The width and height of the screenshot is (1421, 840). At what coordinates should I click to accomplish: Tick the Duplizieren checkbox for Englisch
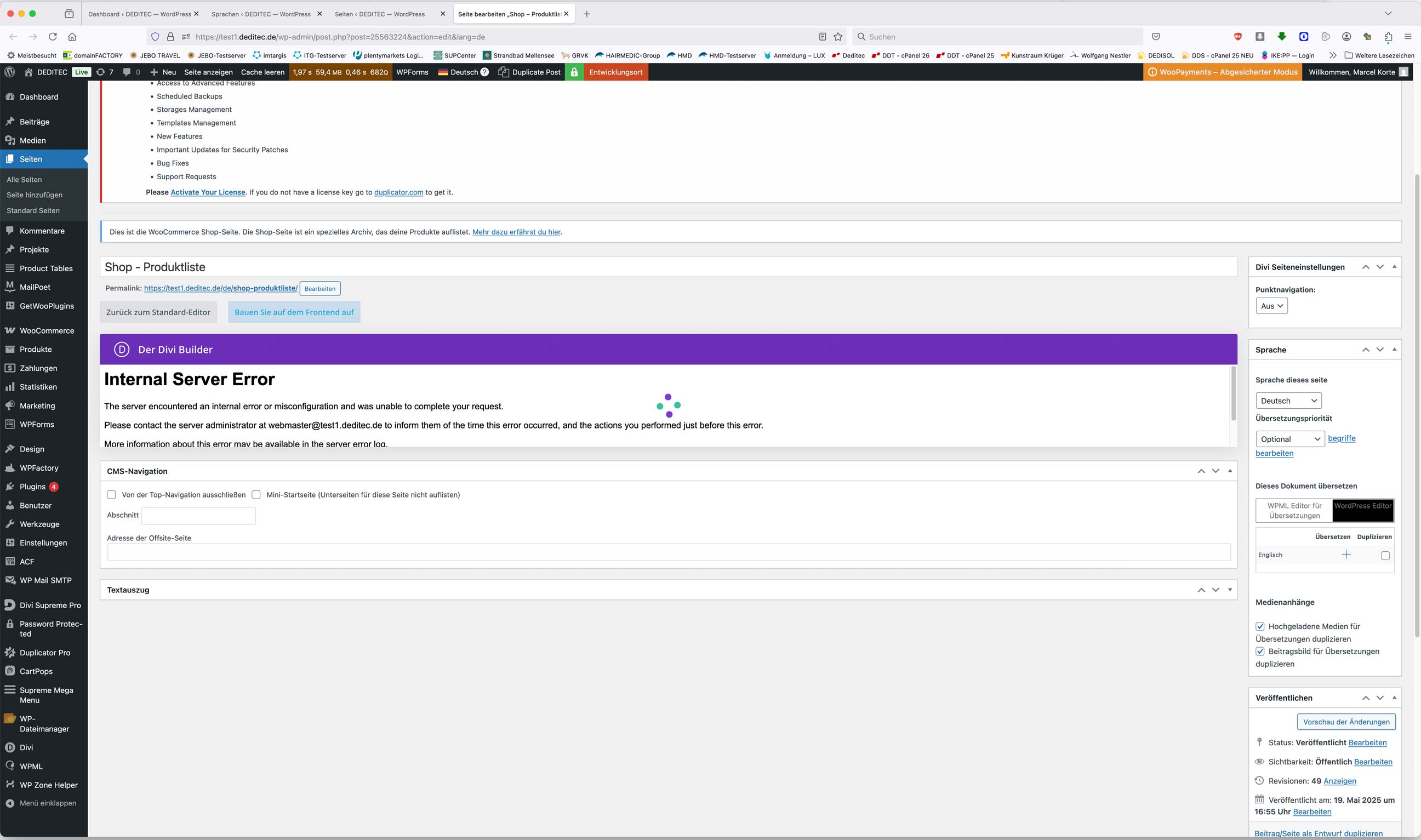click(x=1385, y=555)
